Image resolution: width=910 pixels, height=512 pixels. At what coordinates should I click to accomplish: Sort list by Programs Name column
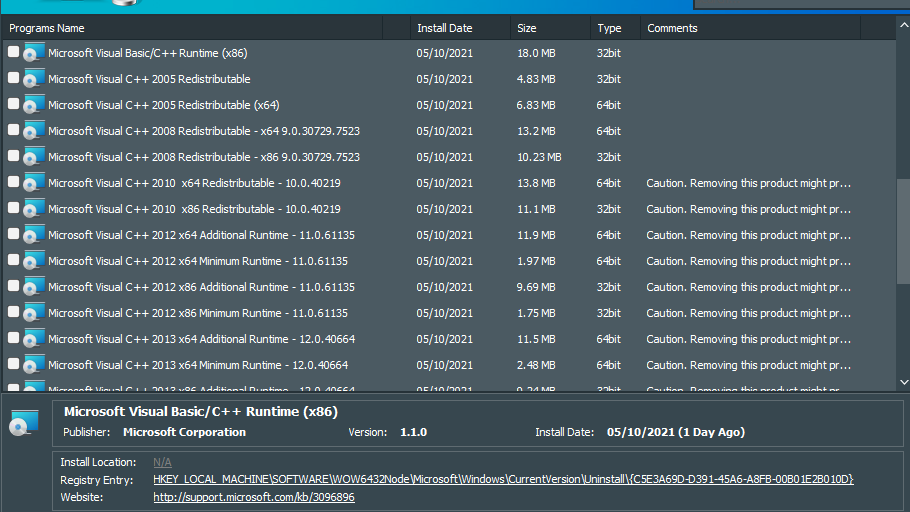click(192, 28)
